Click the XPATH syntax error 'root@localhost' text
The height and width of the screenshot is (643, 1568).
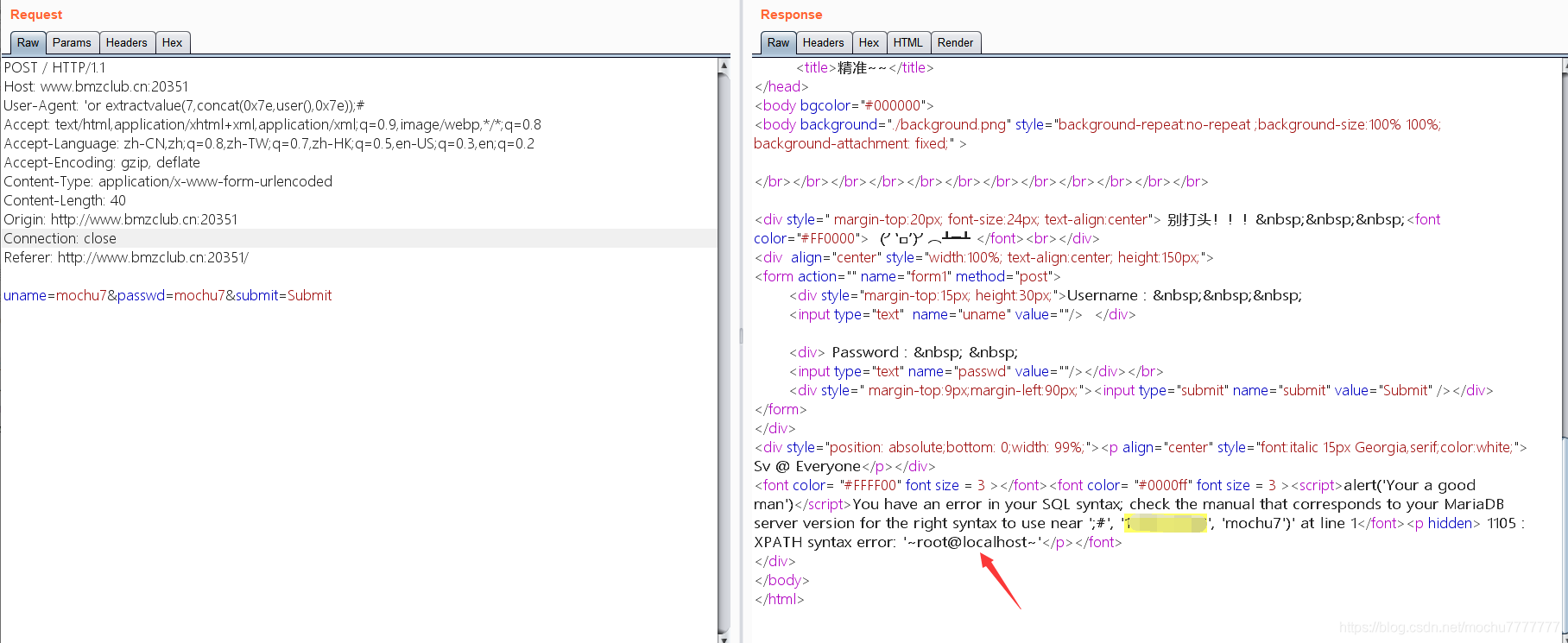click(973, 542)
